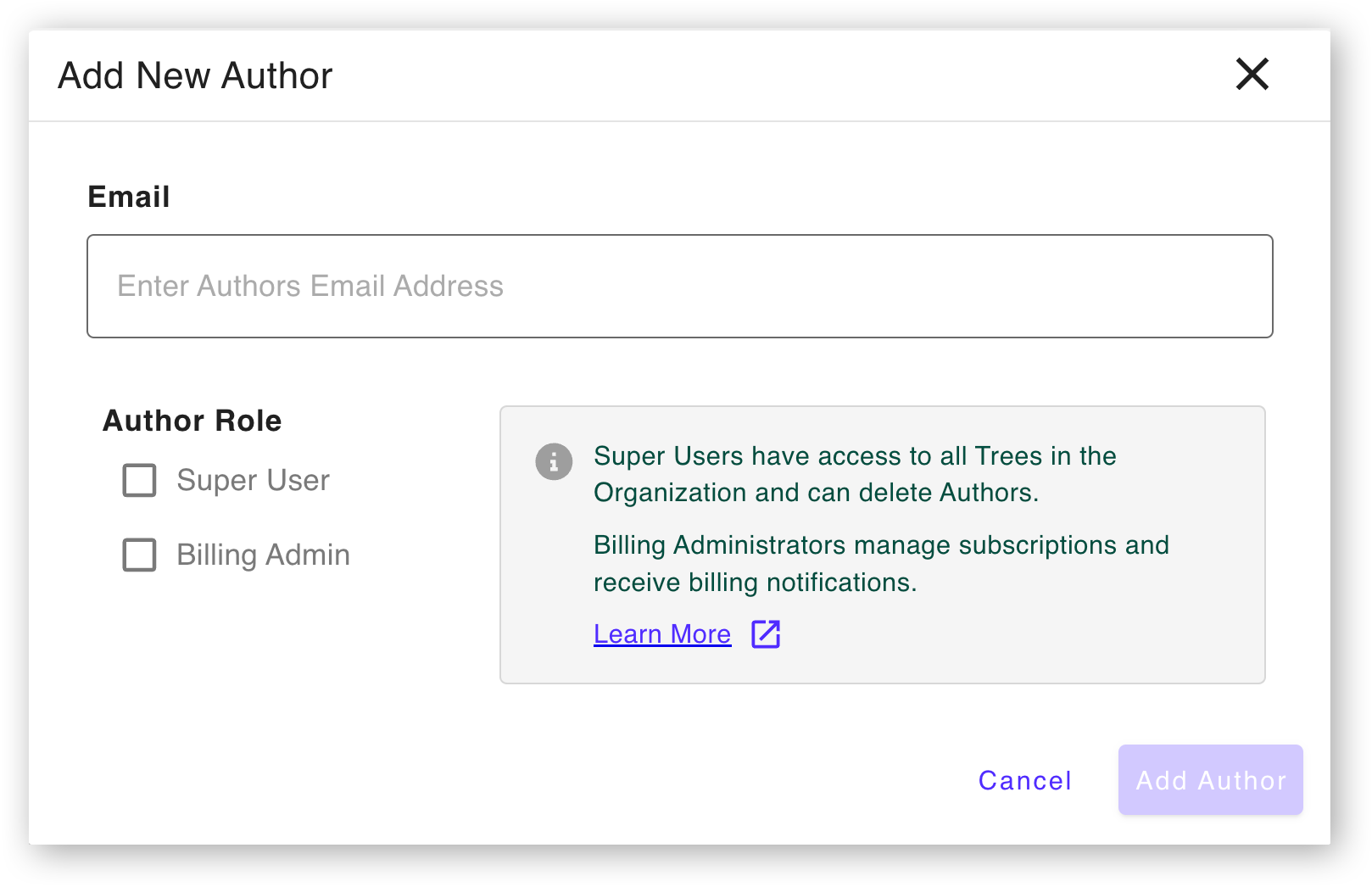1372x887 pixels.
Task: Select the Super User label text
Action: tap(253, 480)
